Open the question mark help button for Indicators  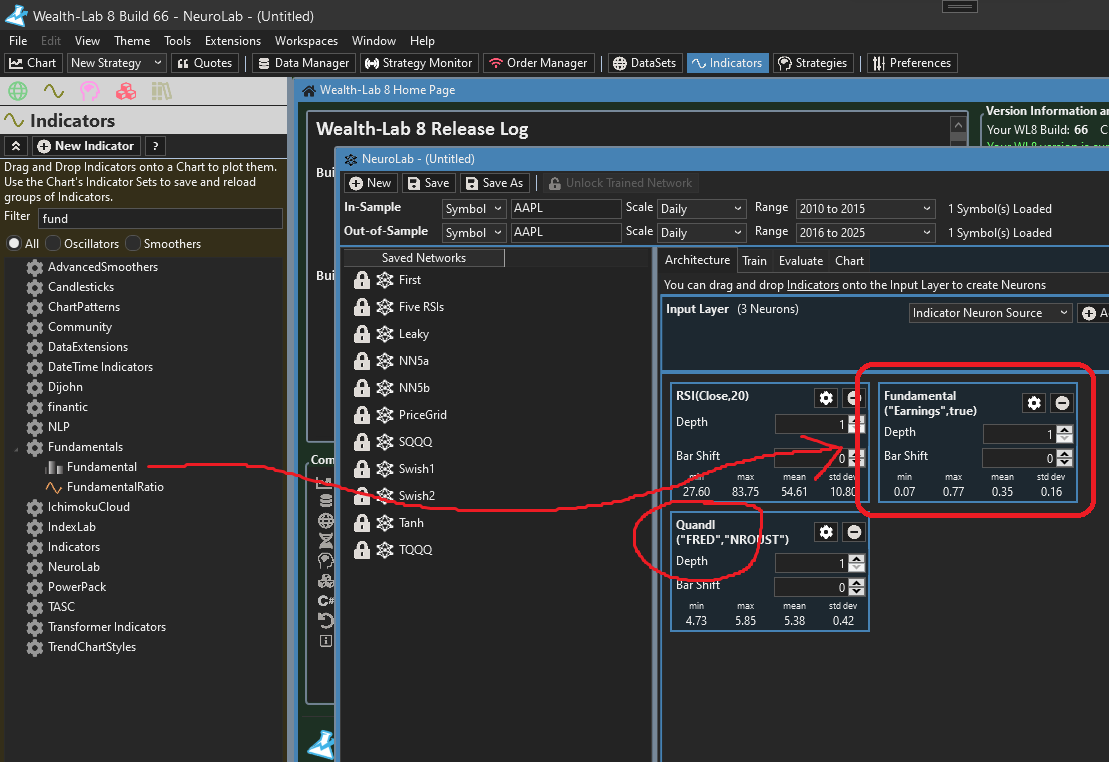pos(156,146)
